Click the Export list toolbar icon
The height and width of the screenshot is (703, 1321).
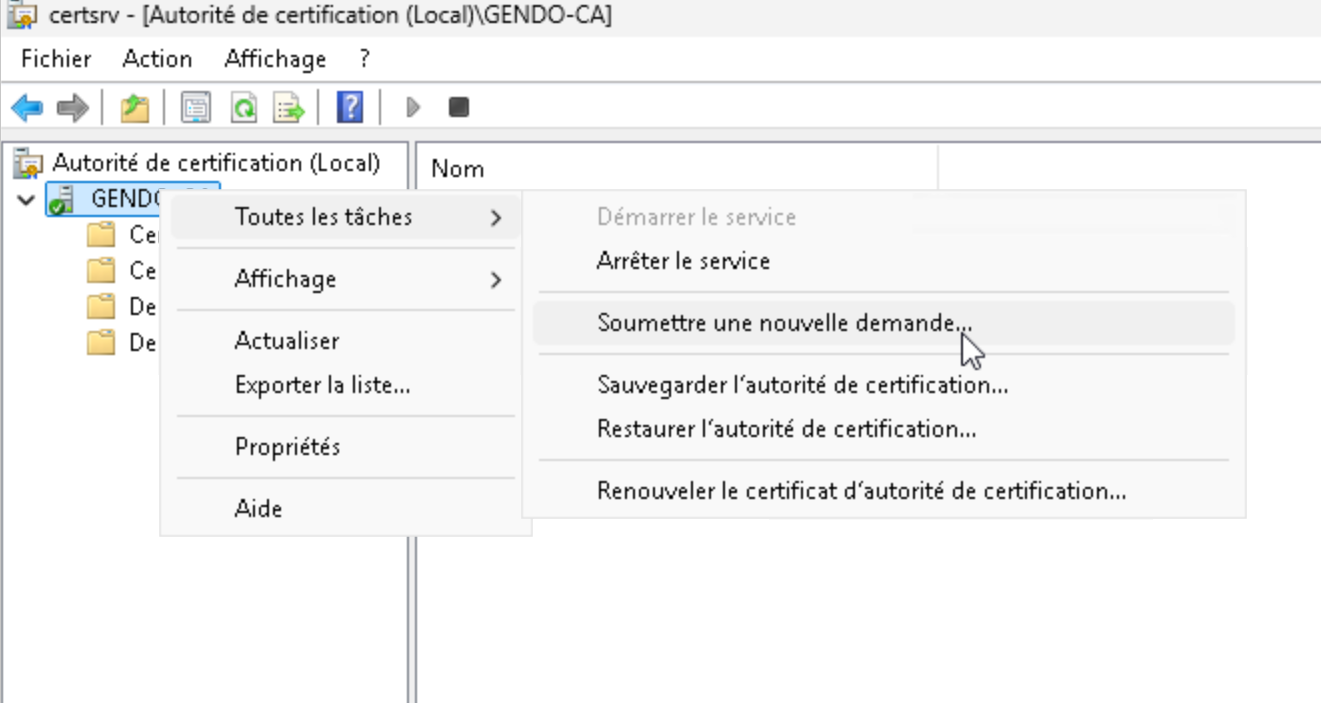(290, 108)
